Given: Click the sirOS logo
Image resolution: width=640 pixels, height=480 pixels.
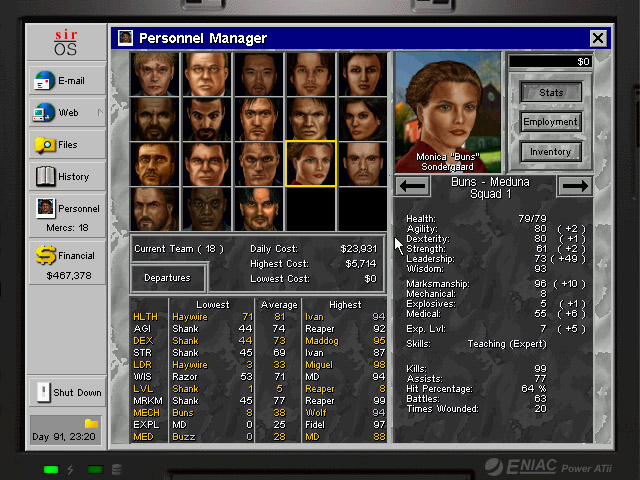Looking at the screenshot, I should 66,42.
